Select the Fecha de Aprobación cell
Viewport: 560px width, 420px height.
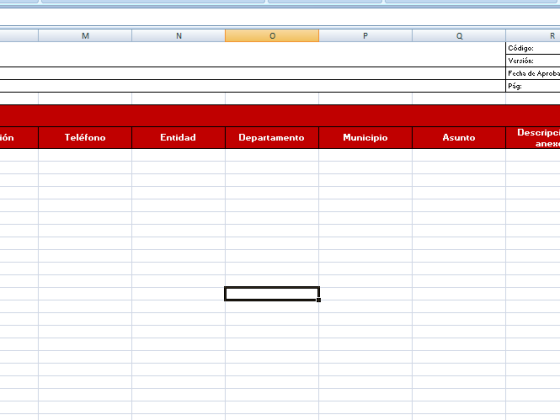coord(533,73)
